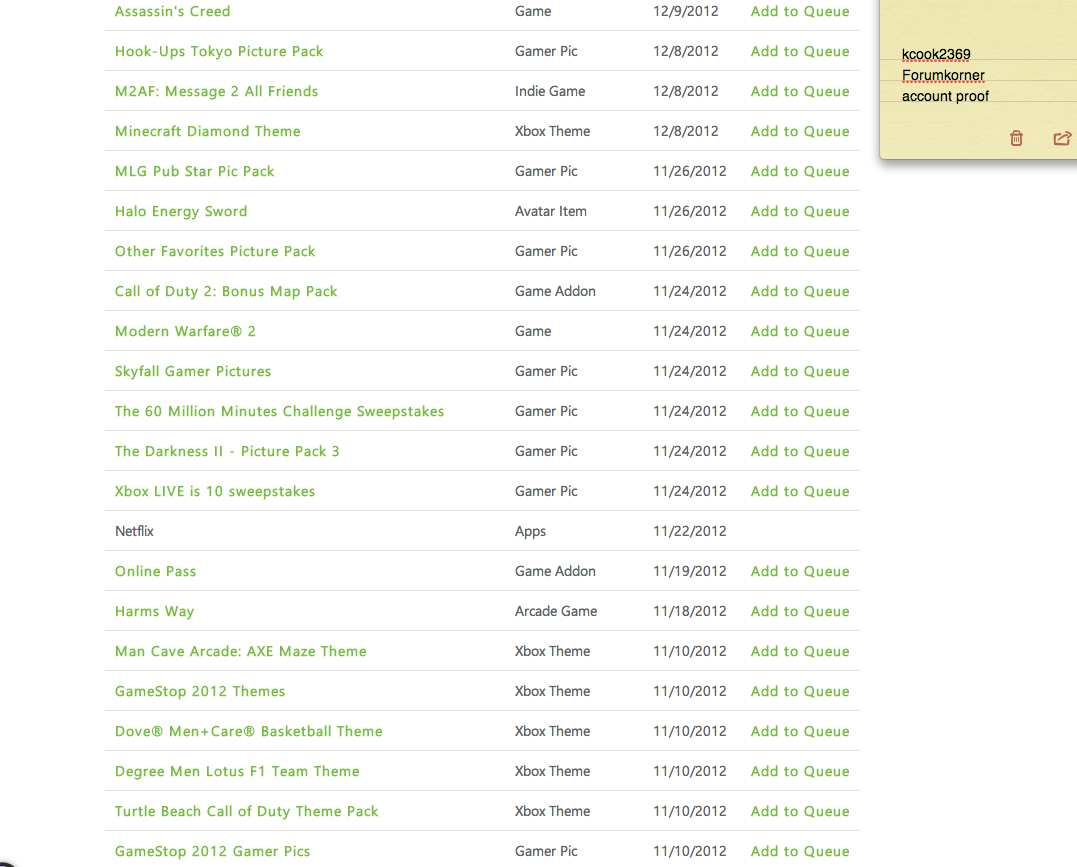Add Assassin's Creed to queue
Image resolution: width=1077 pixels, height=867 pixels.
point(800,11)
